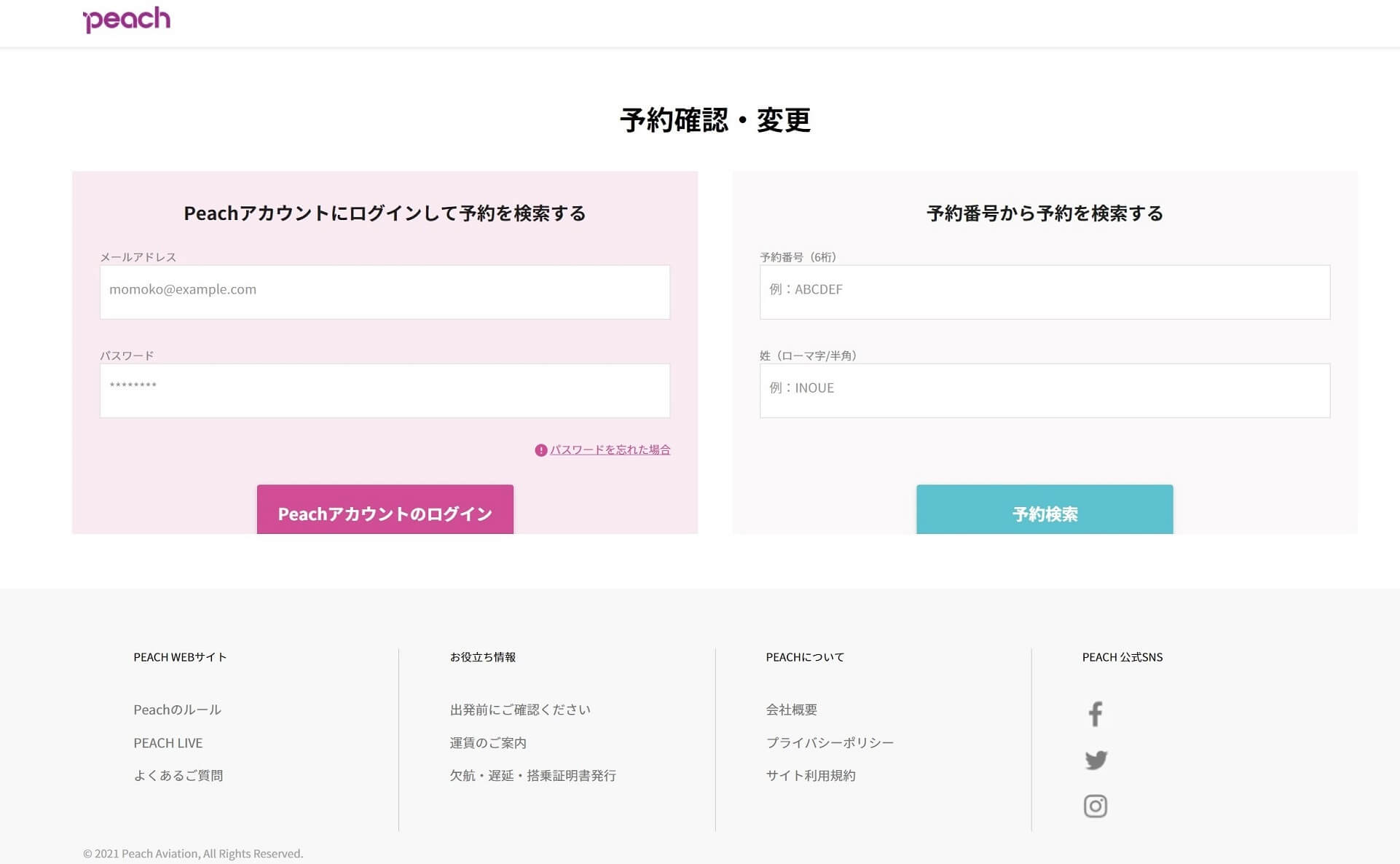Click the PEACH WEBサイト footer heading
Image resolution: width=1400 pixels, height=864 pixels.
pos(180,657)
